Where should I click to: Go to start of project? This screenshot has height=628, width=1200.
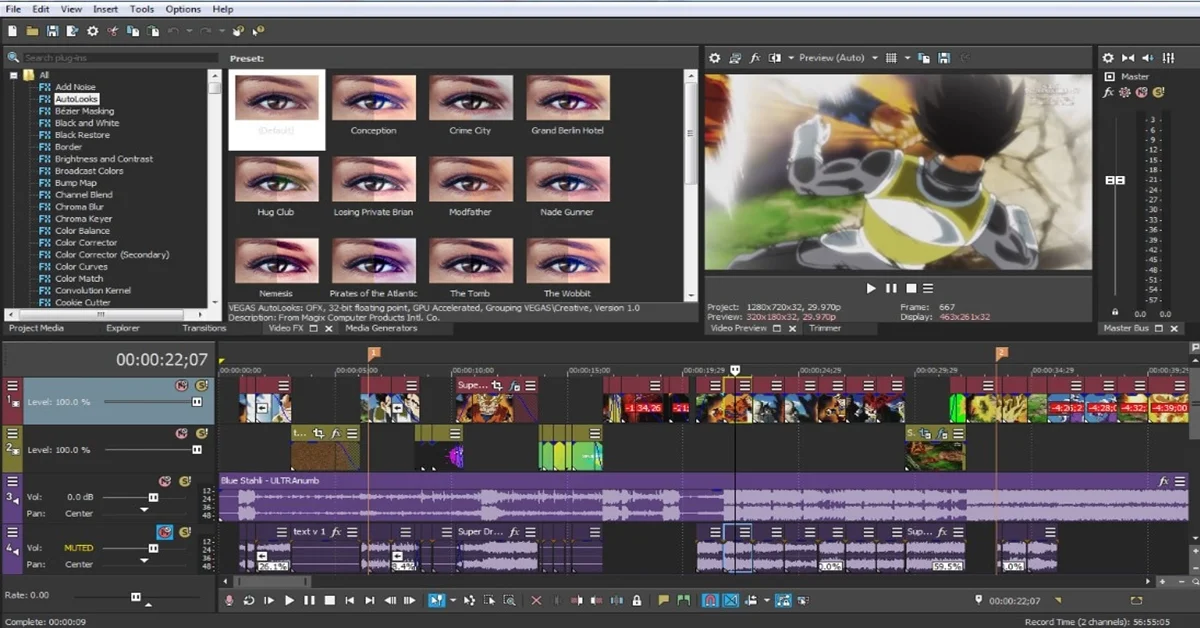pyautogui.click(x=349, y=600)
